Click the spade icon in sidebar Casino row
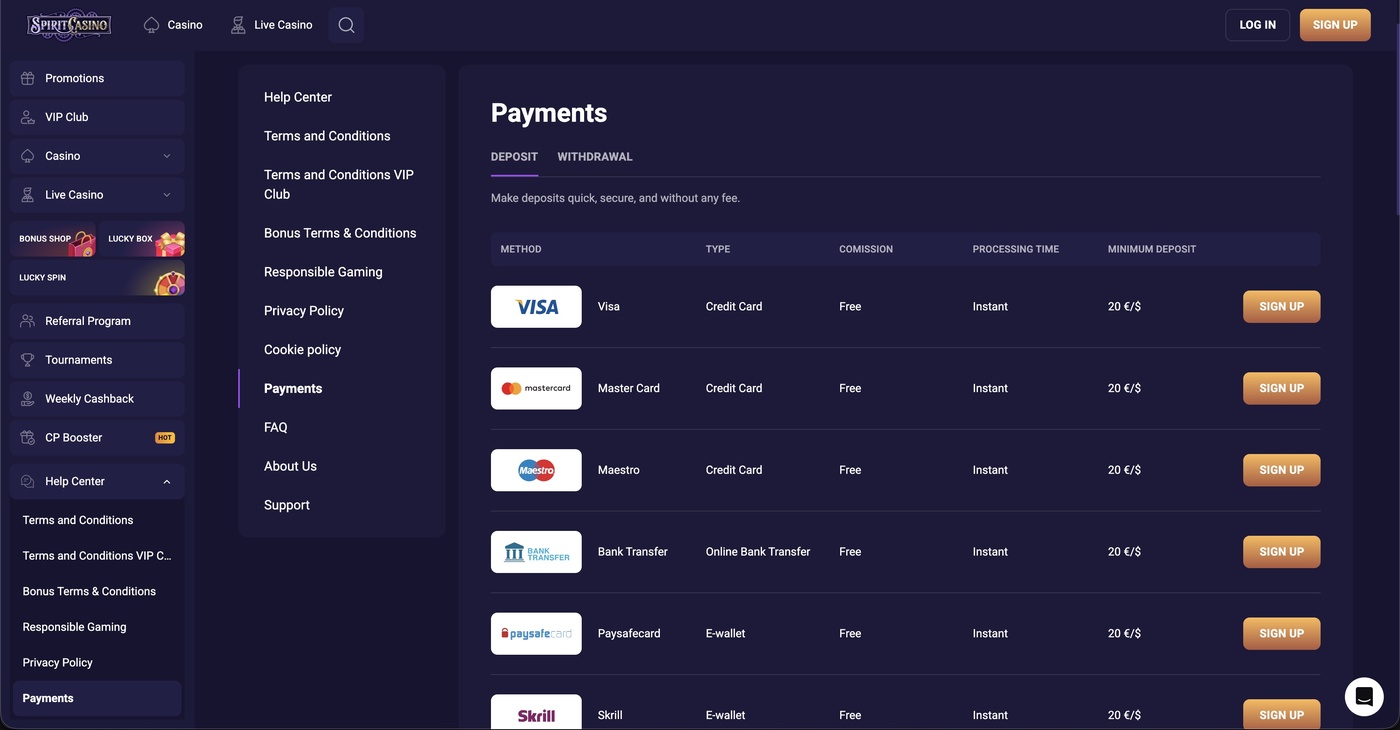The width and height of the screenshot is (1400, 730). click(x=28, y=156)
